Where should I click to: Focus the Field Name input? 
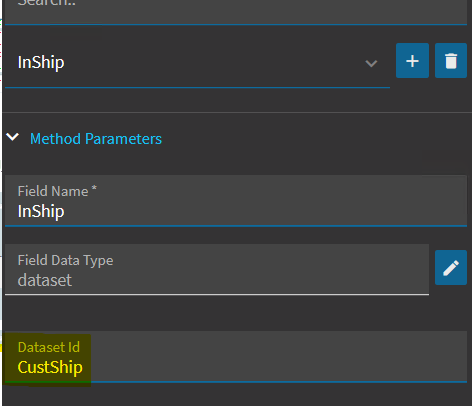pos(236,201)
